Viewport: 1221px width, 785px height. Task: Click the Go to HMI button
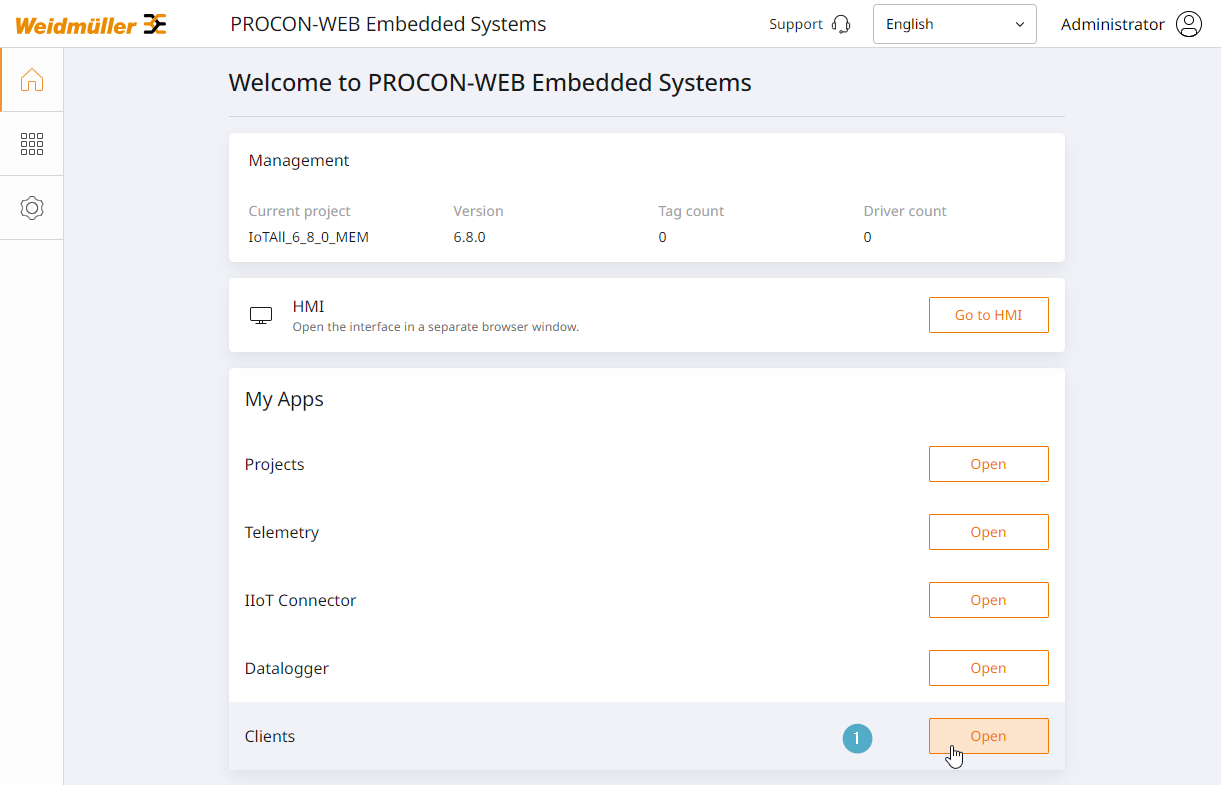[x=989, y=315]
